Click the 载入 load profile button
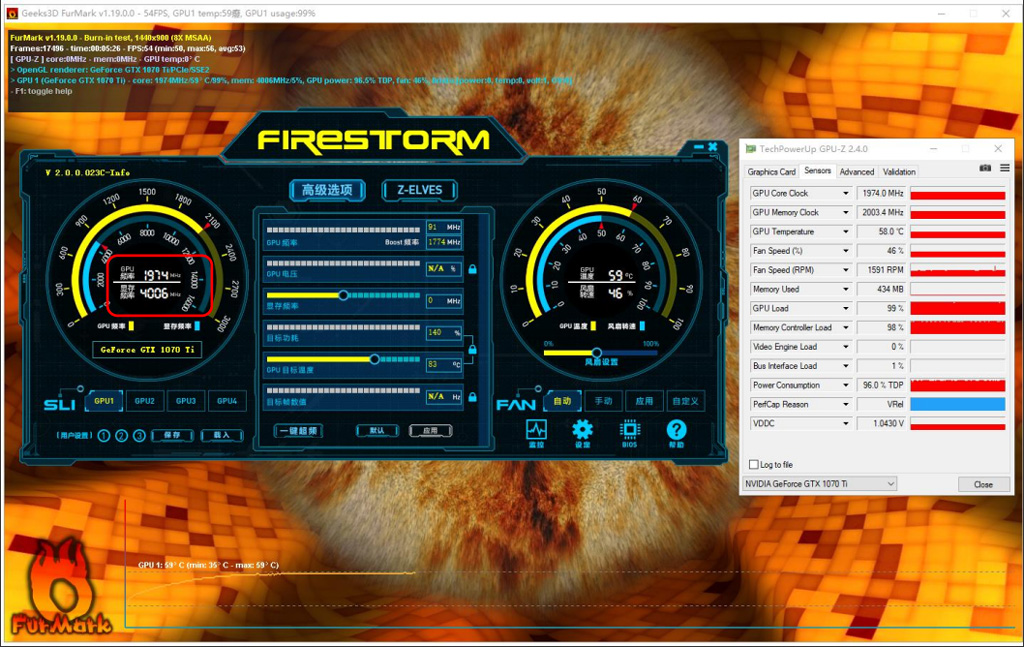The height and width of the screenshot is (647, 1024). point(222,435)
